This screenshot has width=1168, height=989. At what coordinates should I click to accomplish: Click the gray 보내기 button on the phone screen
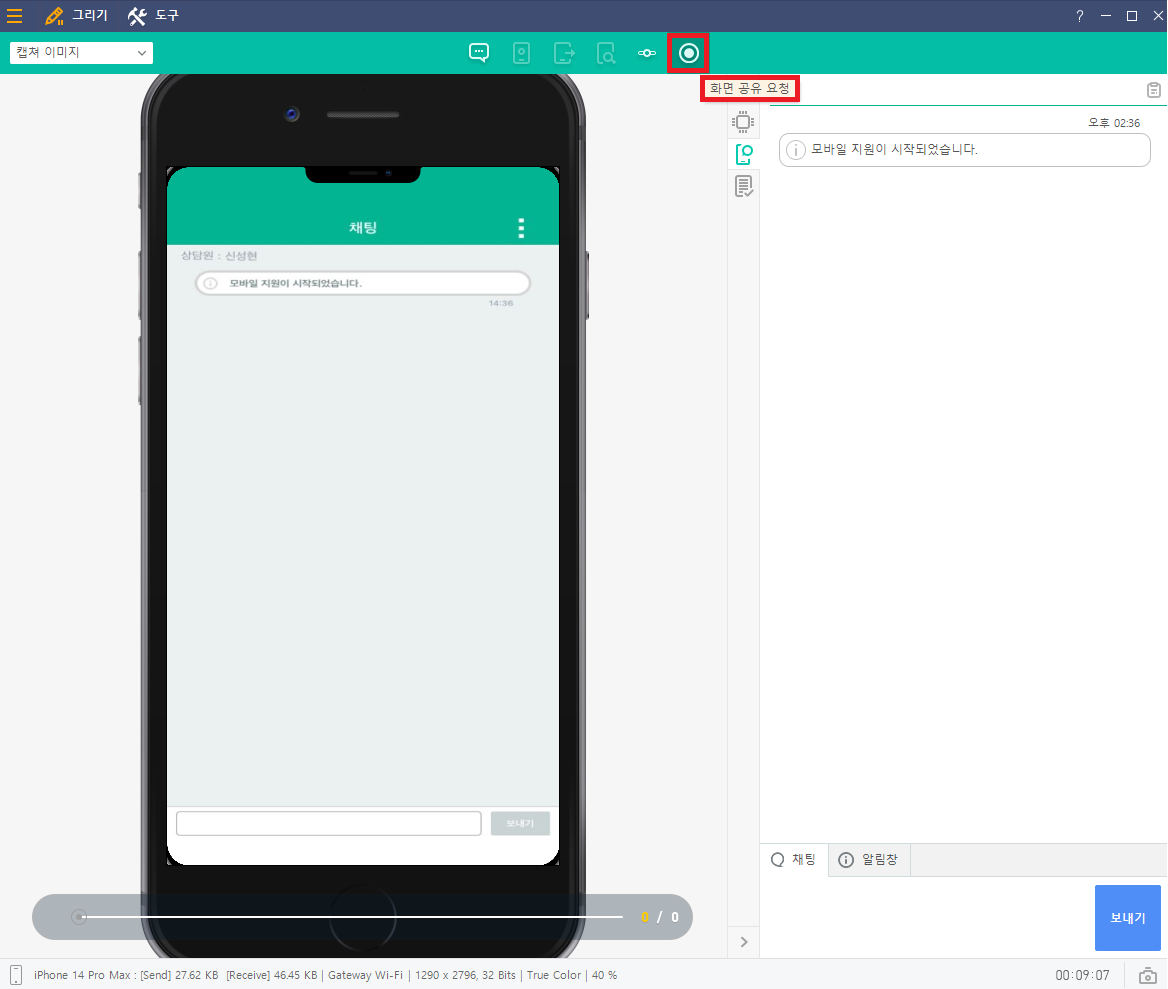520,824
